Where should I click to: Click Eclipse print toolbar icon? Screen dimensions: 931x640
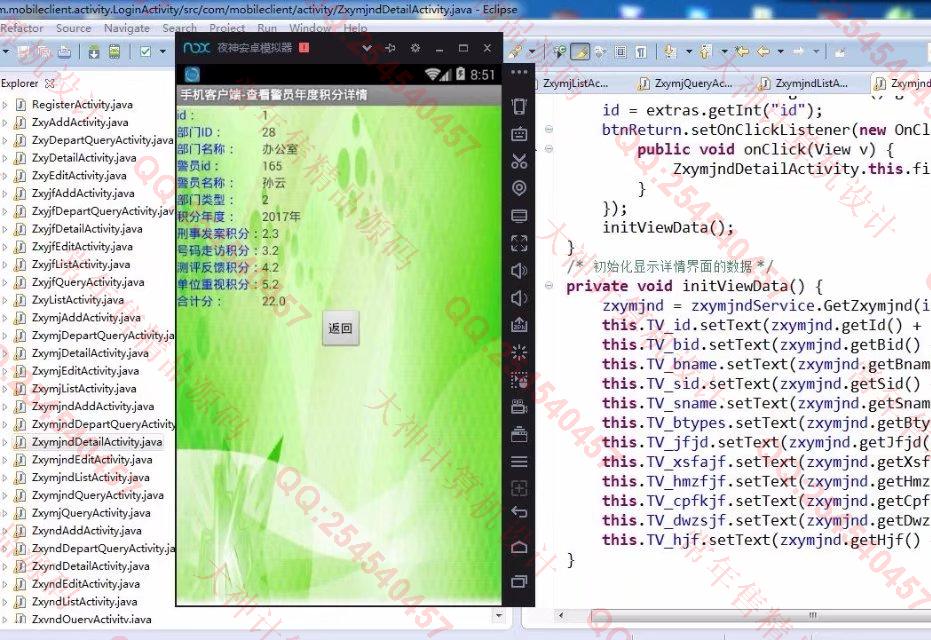pos(64,52)
